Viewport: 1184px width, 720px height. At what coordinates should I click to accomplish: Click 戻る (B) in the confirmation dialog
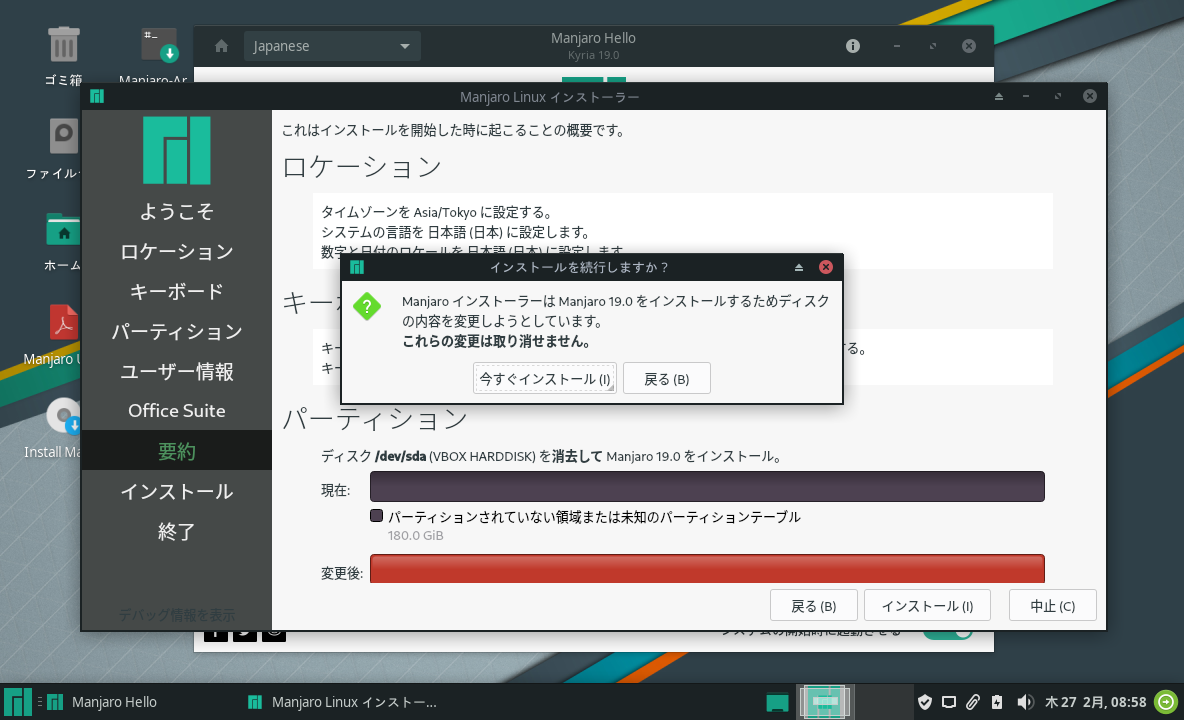tap(666, 379)
